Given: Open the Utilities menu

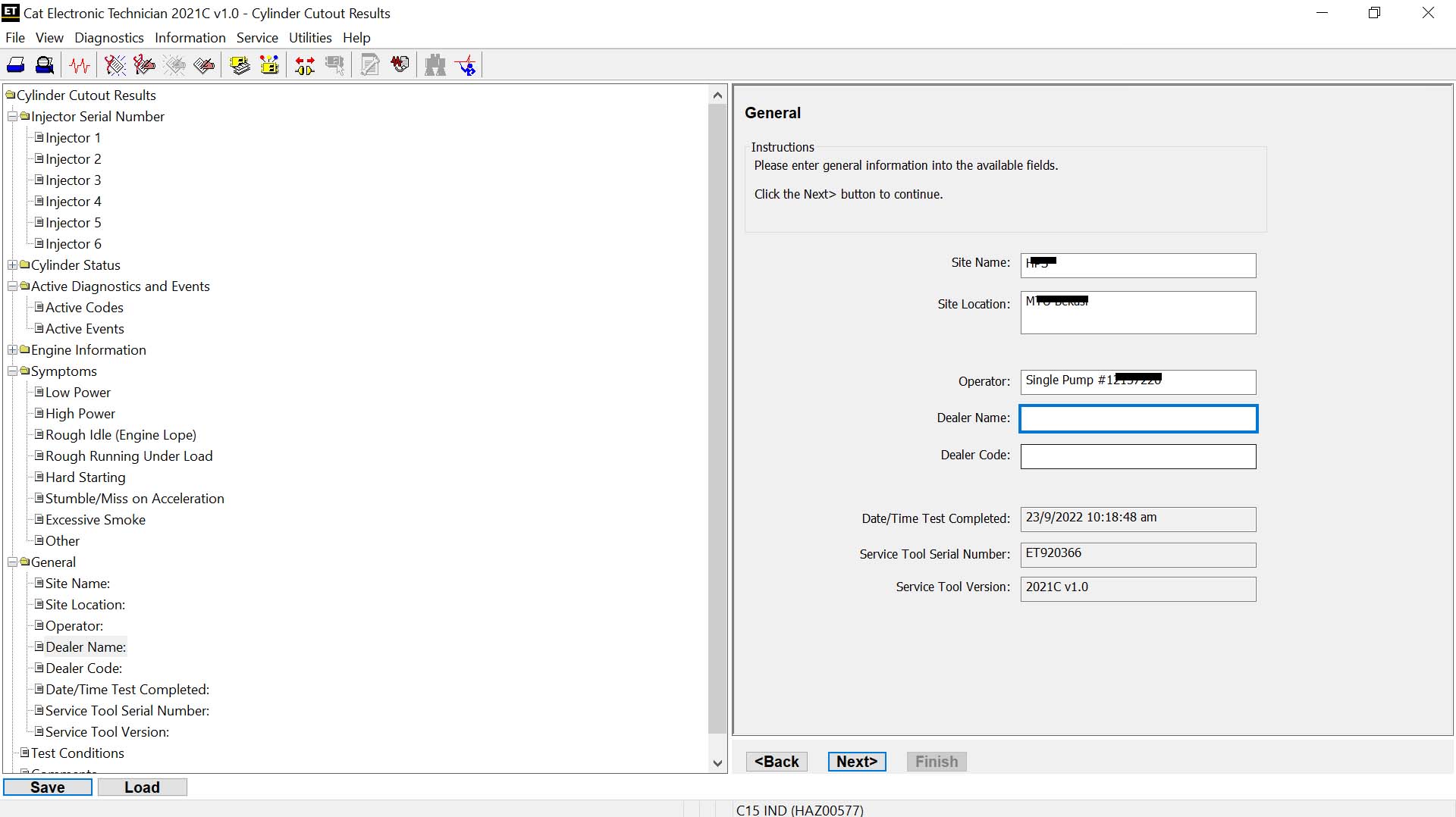Looking at the screenshot, I should [309, 37].
